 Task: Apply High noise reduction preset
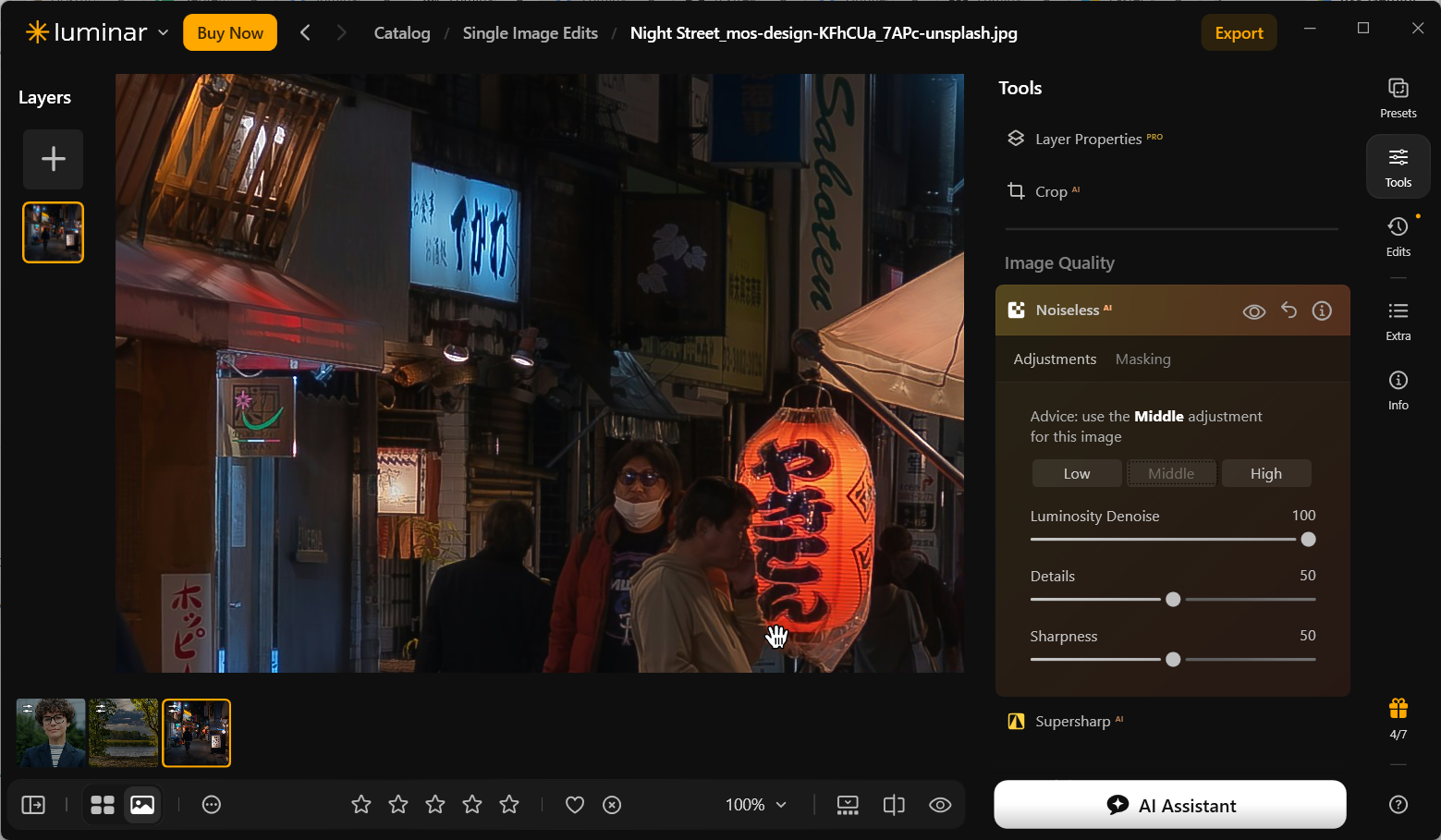click(1265, 473)
